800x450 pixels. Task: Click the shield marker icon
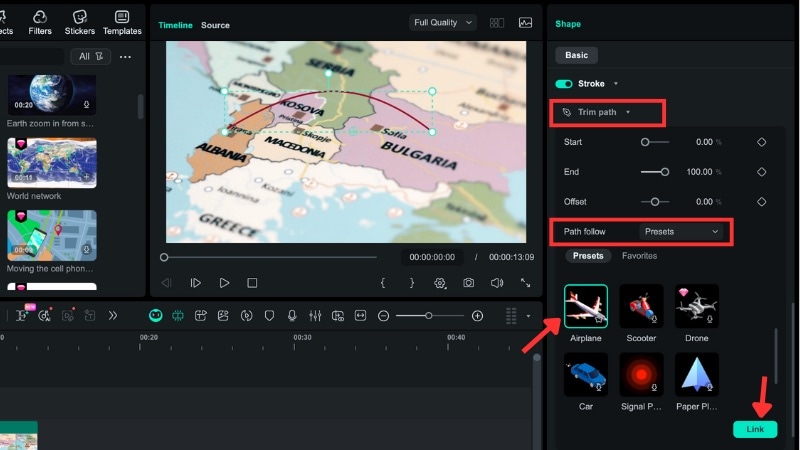coord(269,316)
